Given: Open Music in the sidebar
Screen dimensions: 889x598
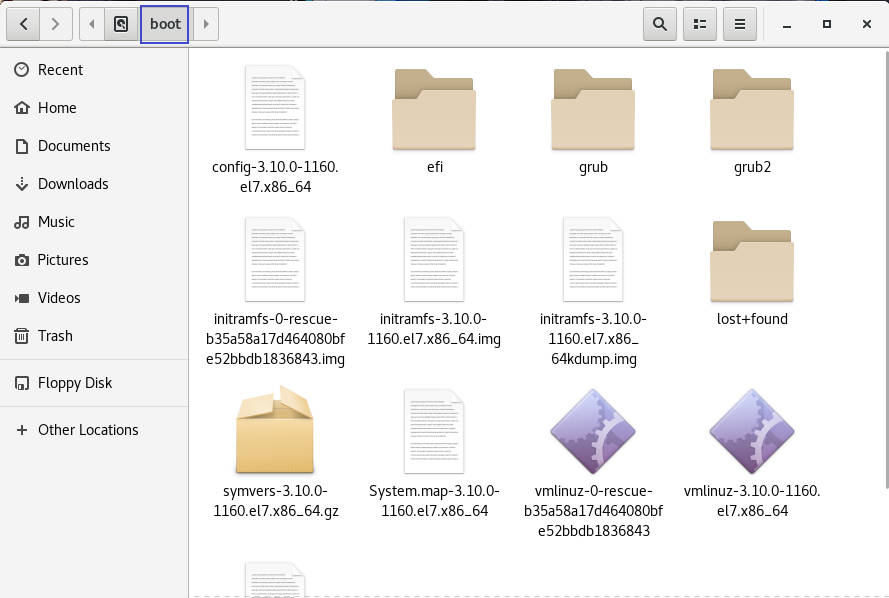Looking at the screenshot, I should (94, 222).
